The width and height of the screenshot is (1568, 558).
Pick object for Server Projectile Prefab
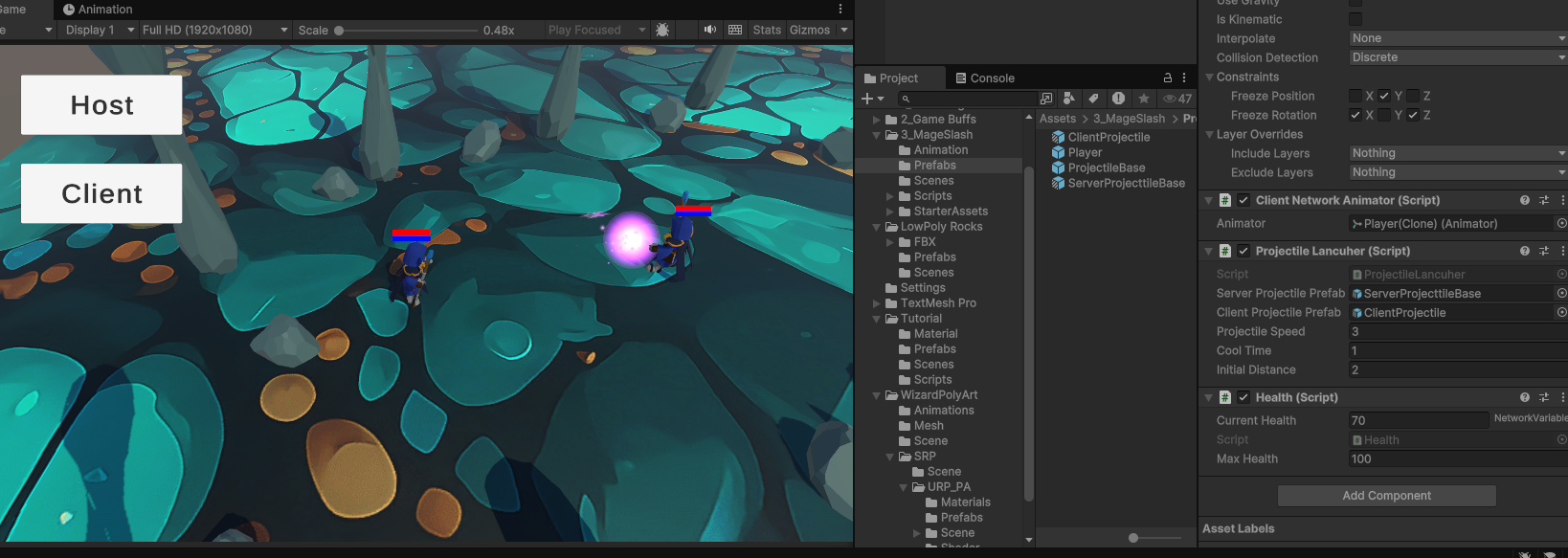coord(1561,293)
